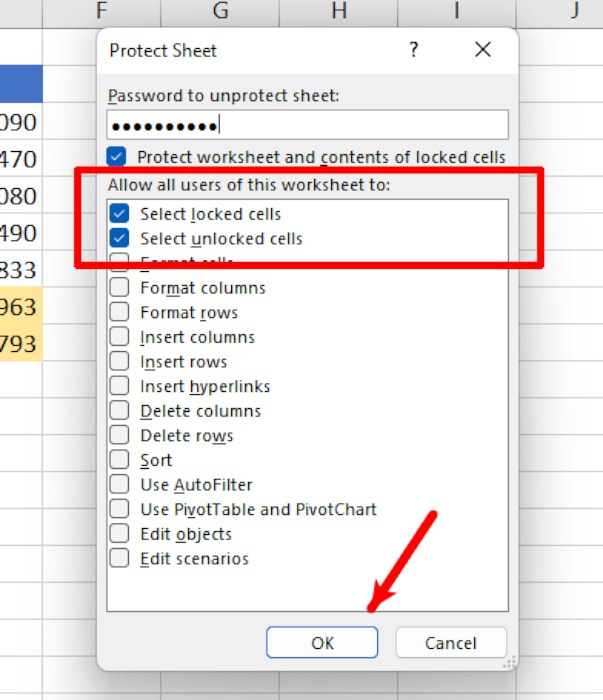Check Edit objects option
The image size is (603, 700).
pyautogui.click(x=119, y=533)
